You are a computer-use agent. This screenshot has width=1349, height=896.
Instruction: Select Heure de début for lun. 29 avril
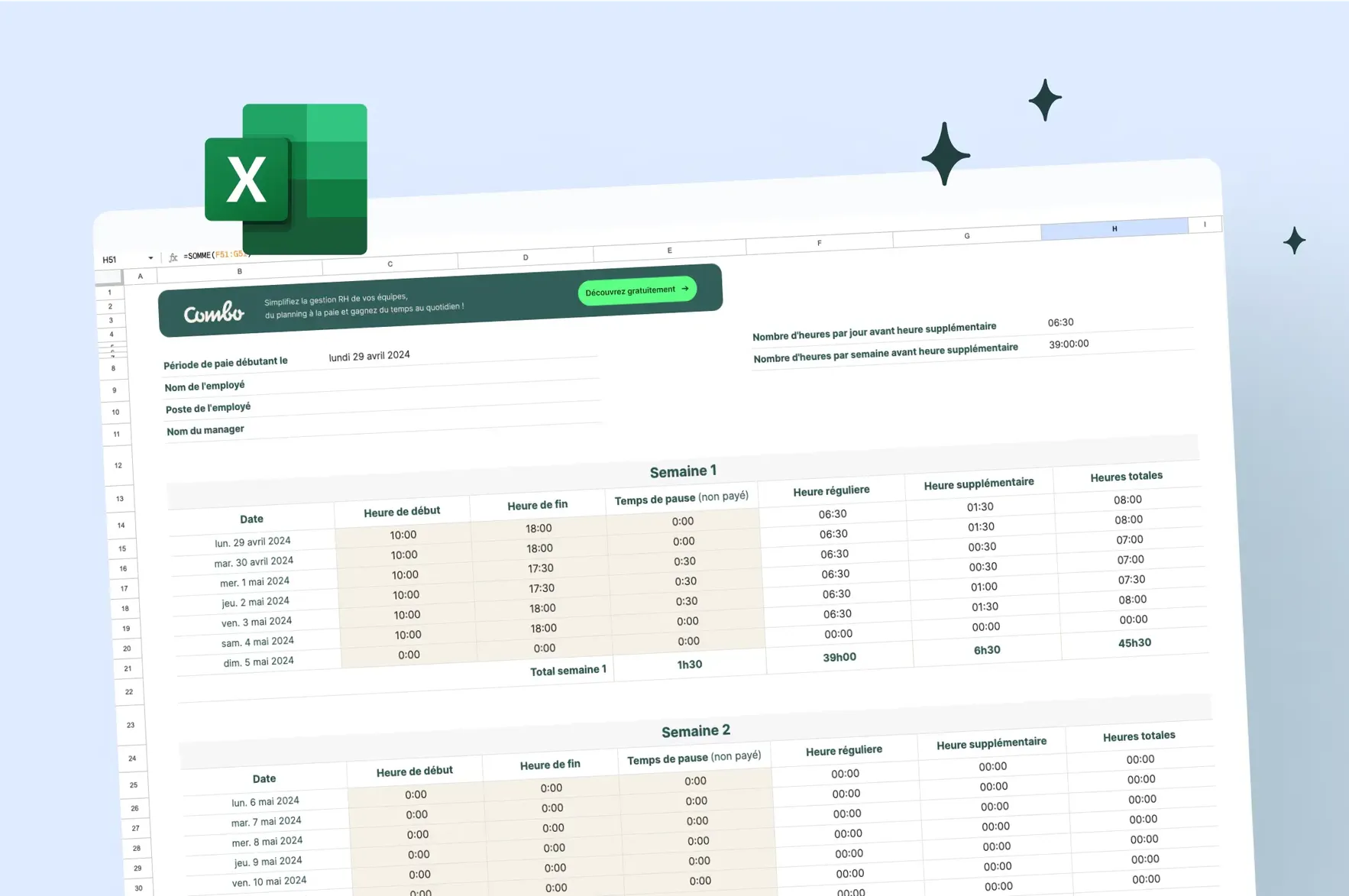[403, 535]
